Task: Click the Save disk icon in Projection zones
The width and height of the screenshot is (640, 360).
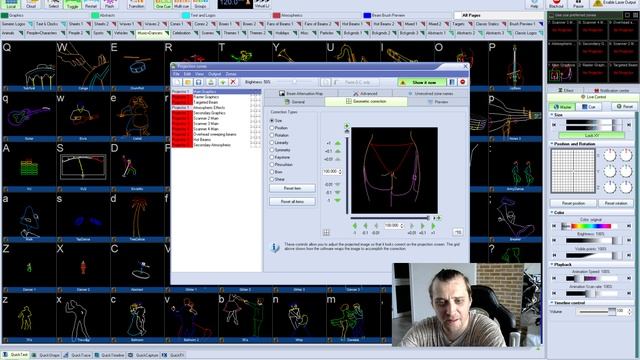Action: click(199, 82)
